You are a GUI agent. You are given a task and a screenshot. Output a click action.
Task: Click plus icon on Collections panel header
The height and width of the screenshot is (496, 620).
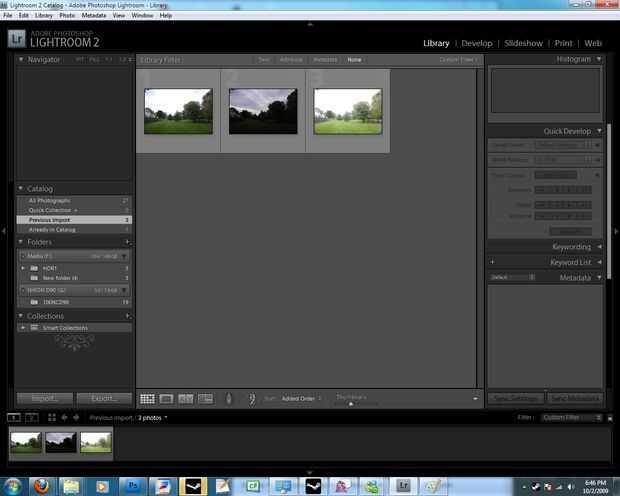point(127,316)
